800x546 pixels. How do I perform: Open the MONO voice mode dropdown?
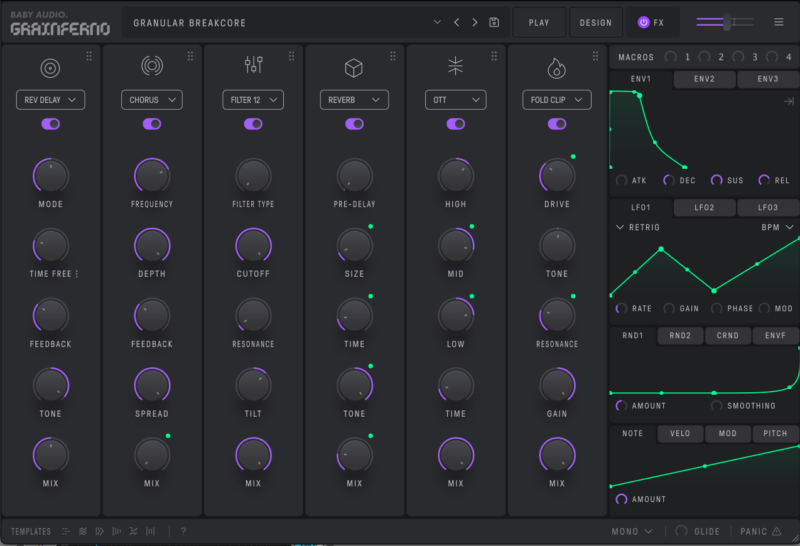pyautogui.click(x=632, y=531)
